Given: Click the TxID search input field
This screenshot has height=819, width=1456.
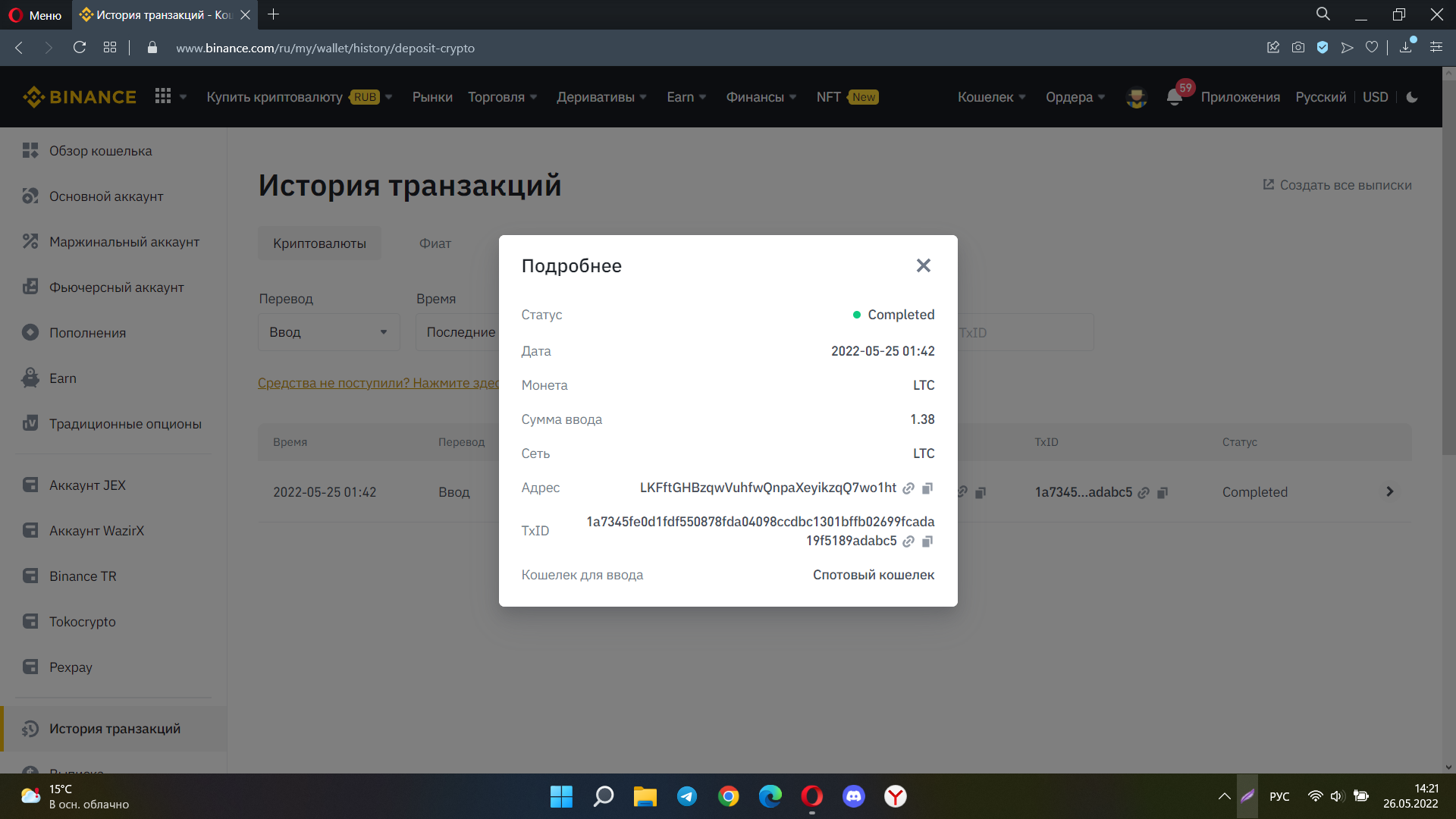Looking at the screenshot, I should [1025, 333].
